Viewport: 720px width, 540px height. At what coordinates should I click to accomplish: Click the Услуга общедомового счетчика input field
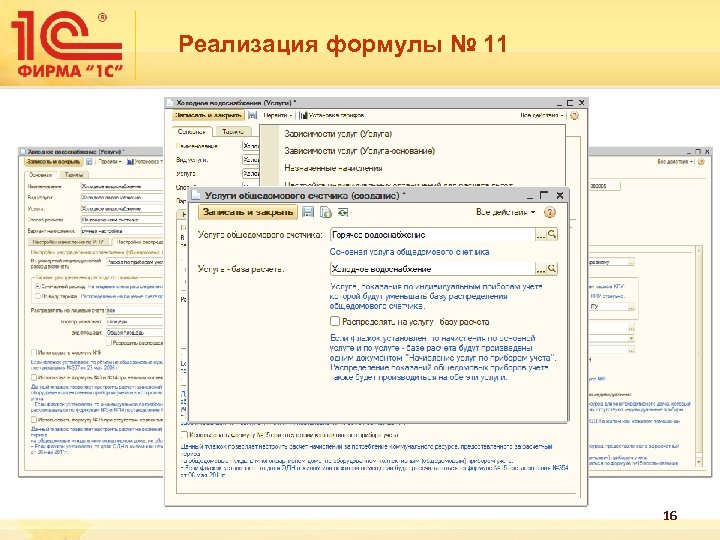pos(432,235)
